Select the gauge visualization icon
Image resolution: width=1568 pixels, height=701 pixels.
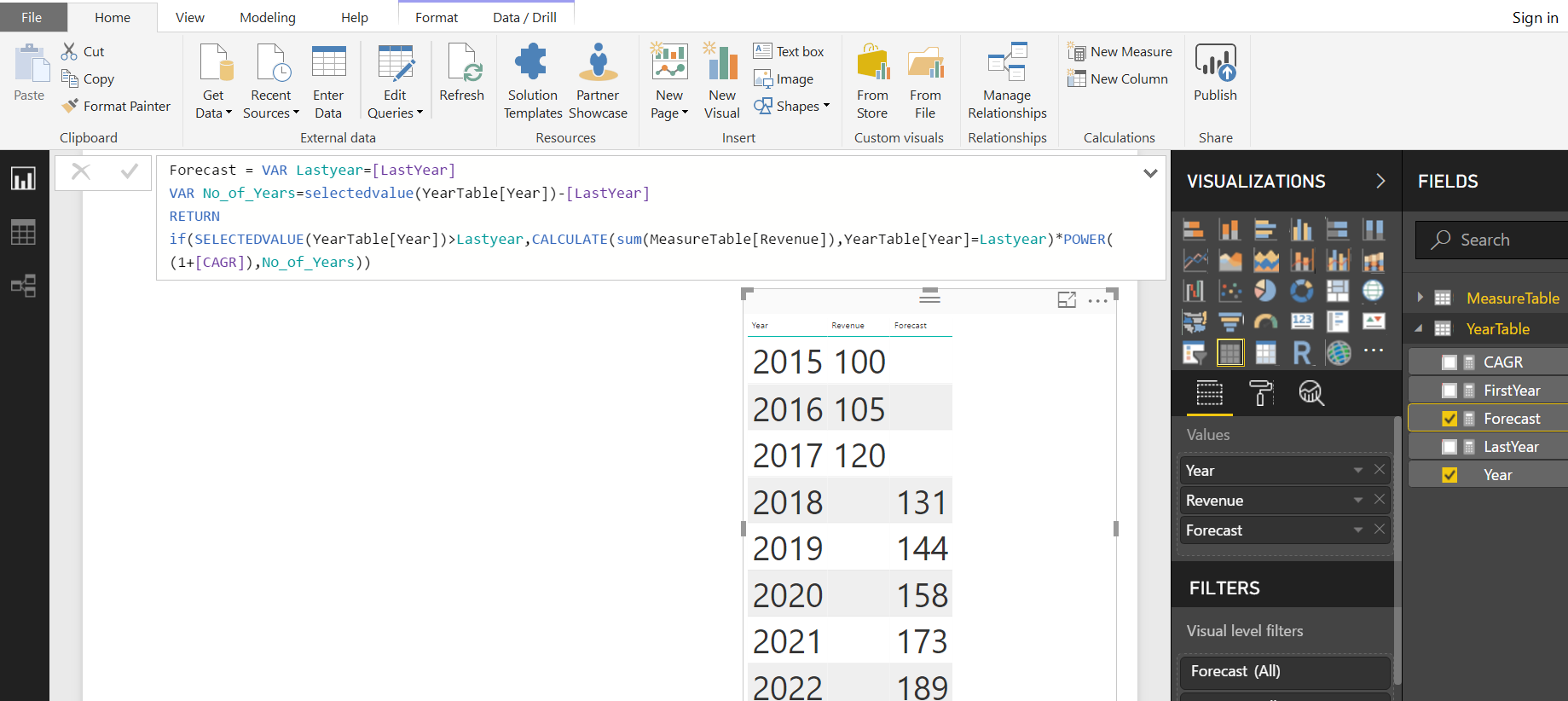[x=1265, y=322]
